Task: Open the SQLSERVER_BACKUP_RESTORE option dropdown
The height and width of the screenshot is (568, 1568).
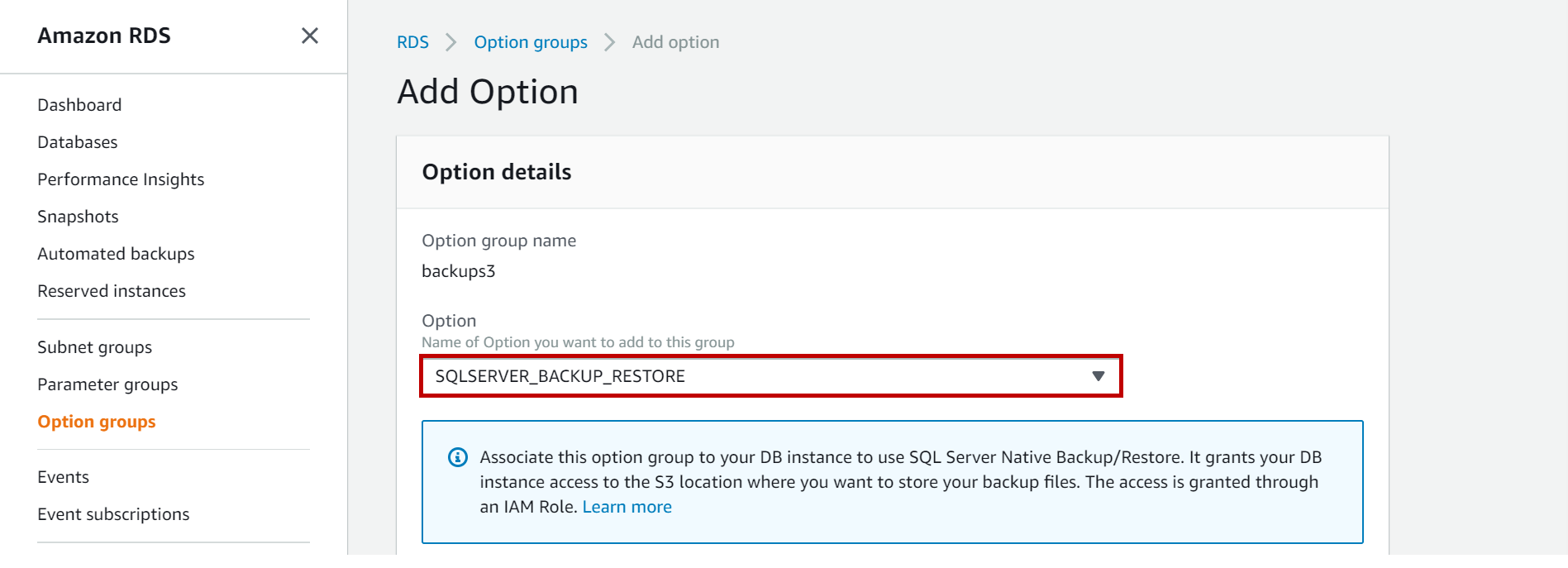Action: pyautogui.click(x=769, y=376)
